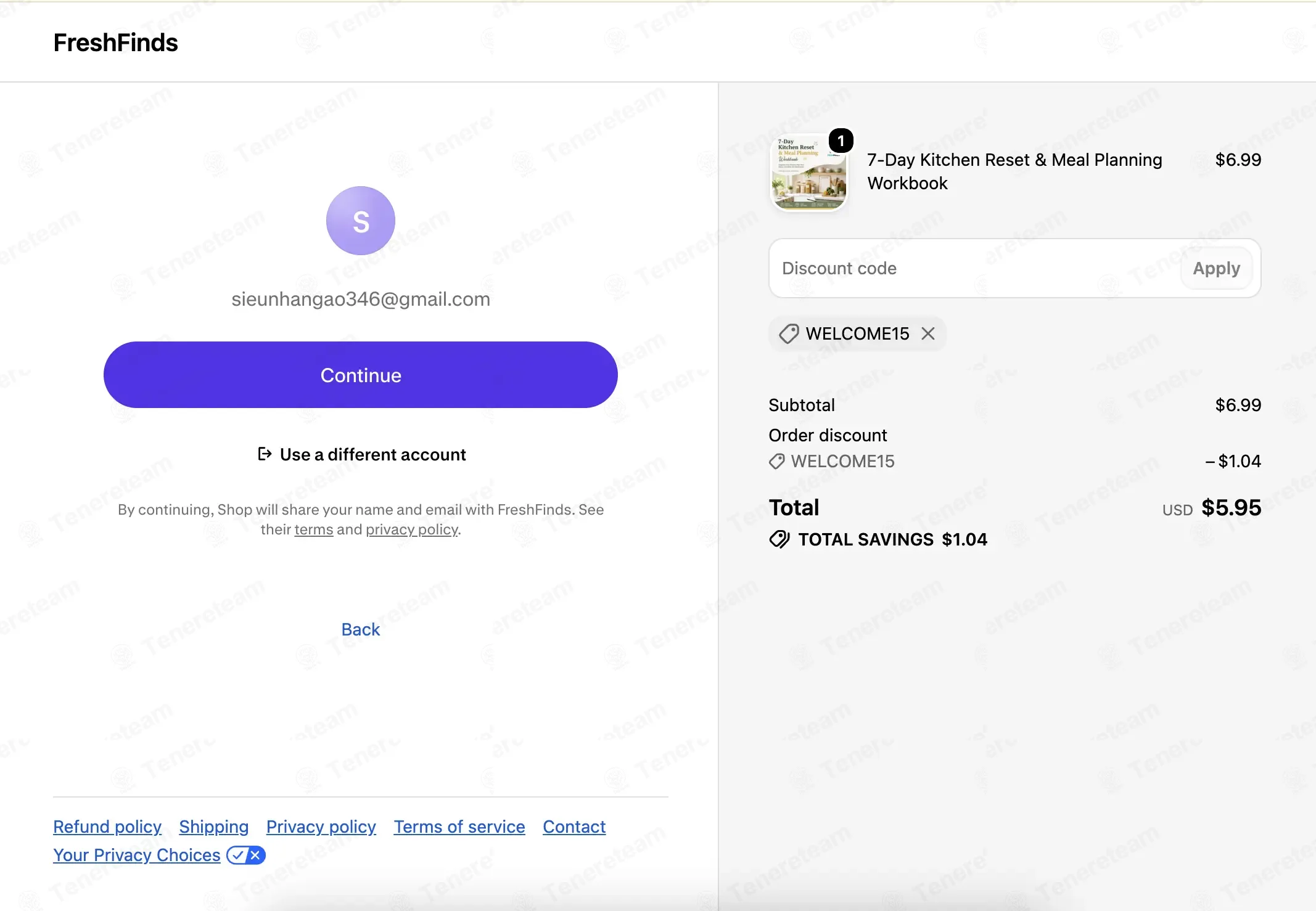Screen dimensions: 1316x911
Task: Click the 7-Day Kitchen Reset product title
Action: click(x=1014, y=171)
